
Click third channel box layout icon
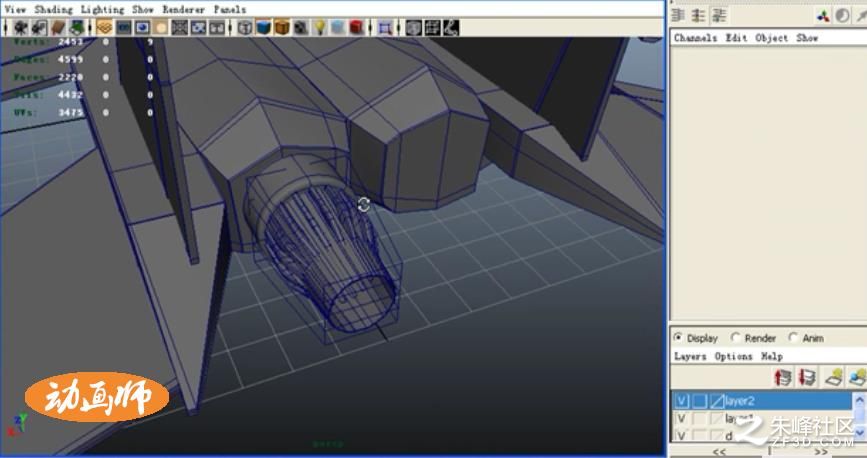click(719, 15)
